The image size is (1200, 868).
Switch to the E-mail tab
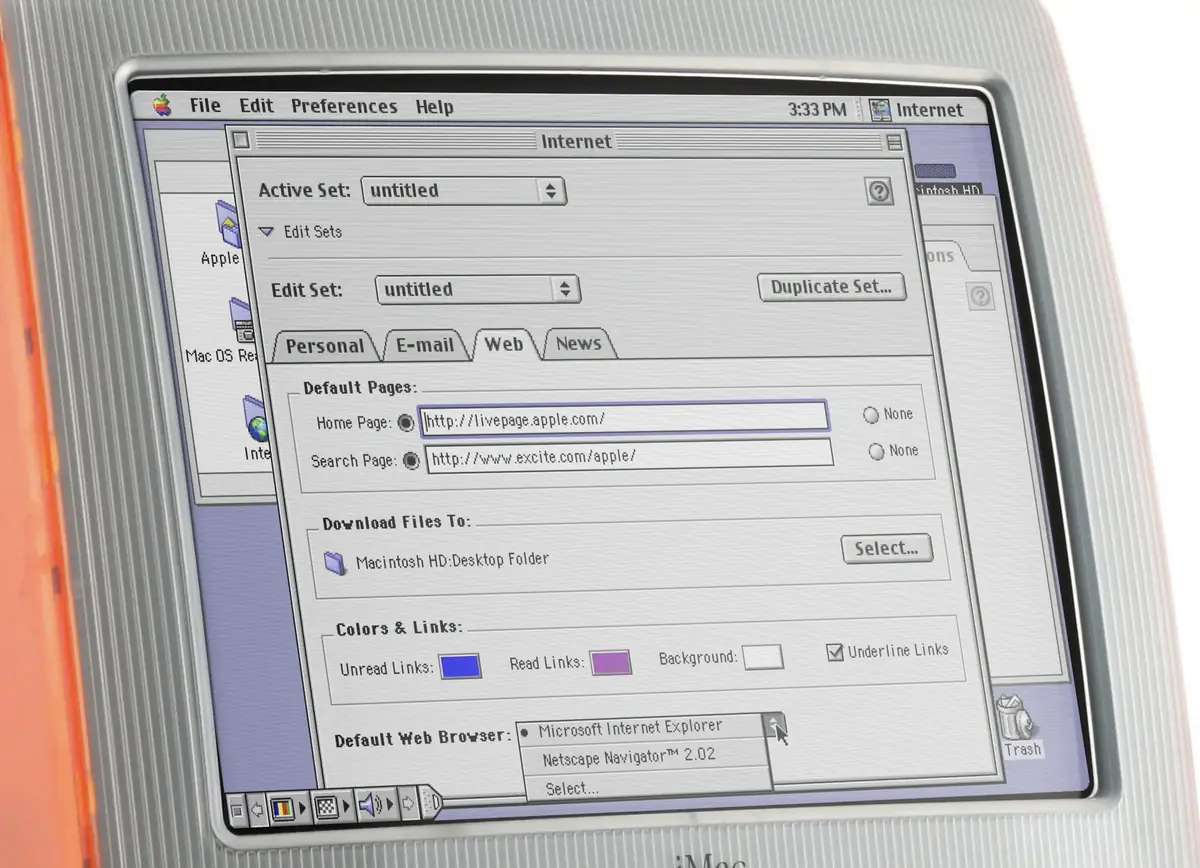pos(425,345)
